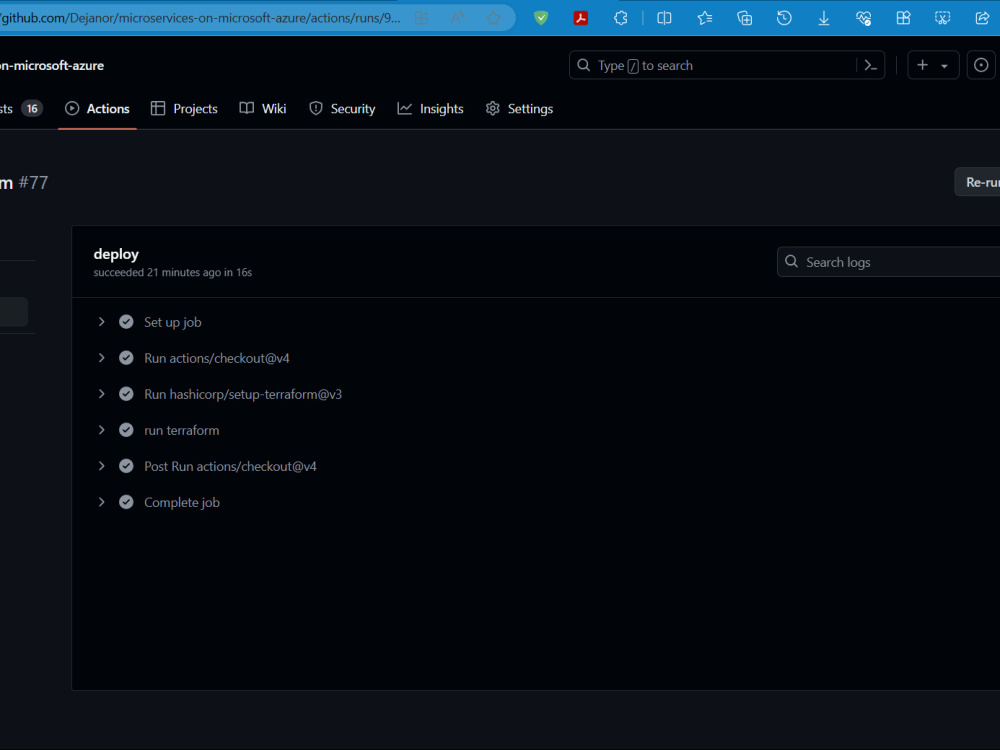Expand the Set up job step

(101, 322)
